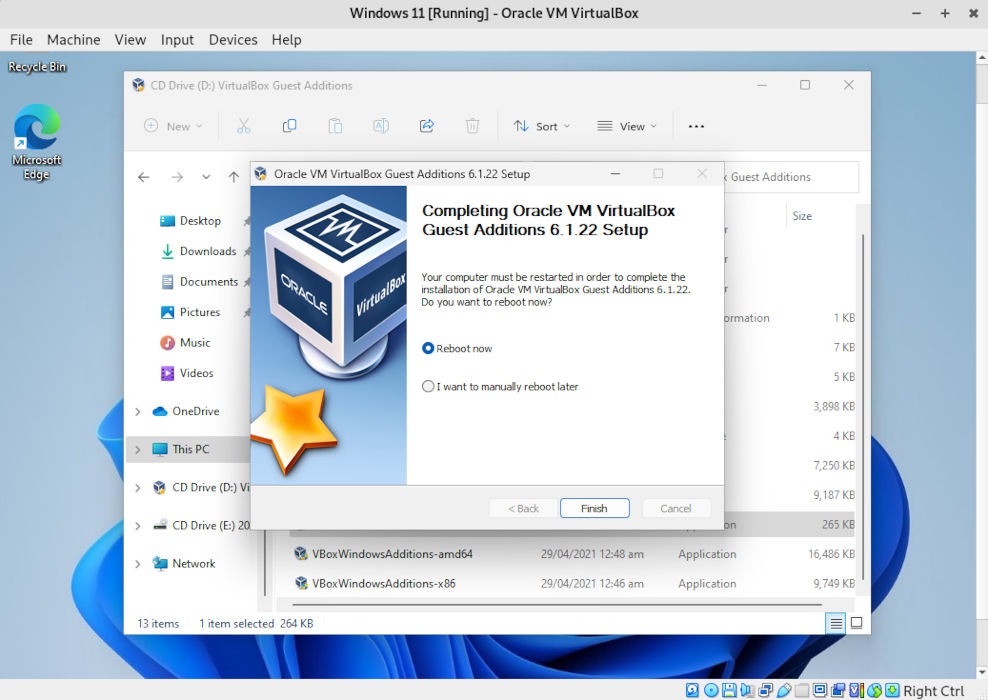Select the Cut icon in Explorer toolbar

[243, 125]
